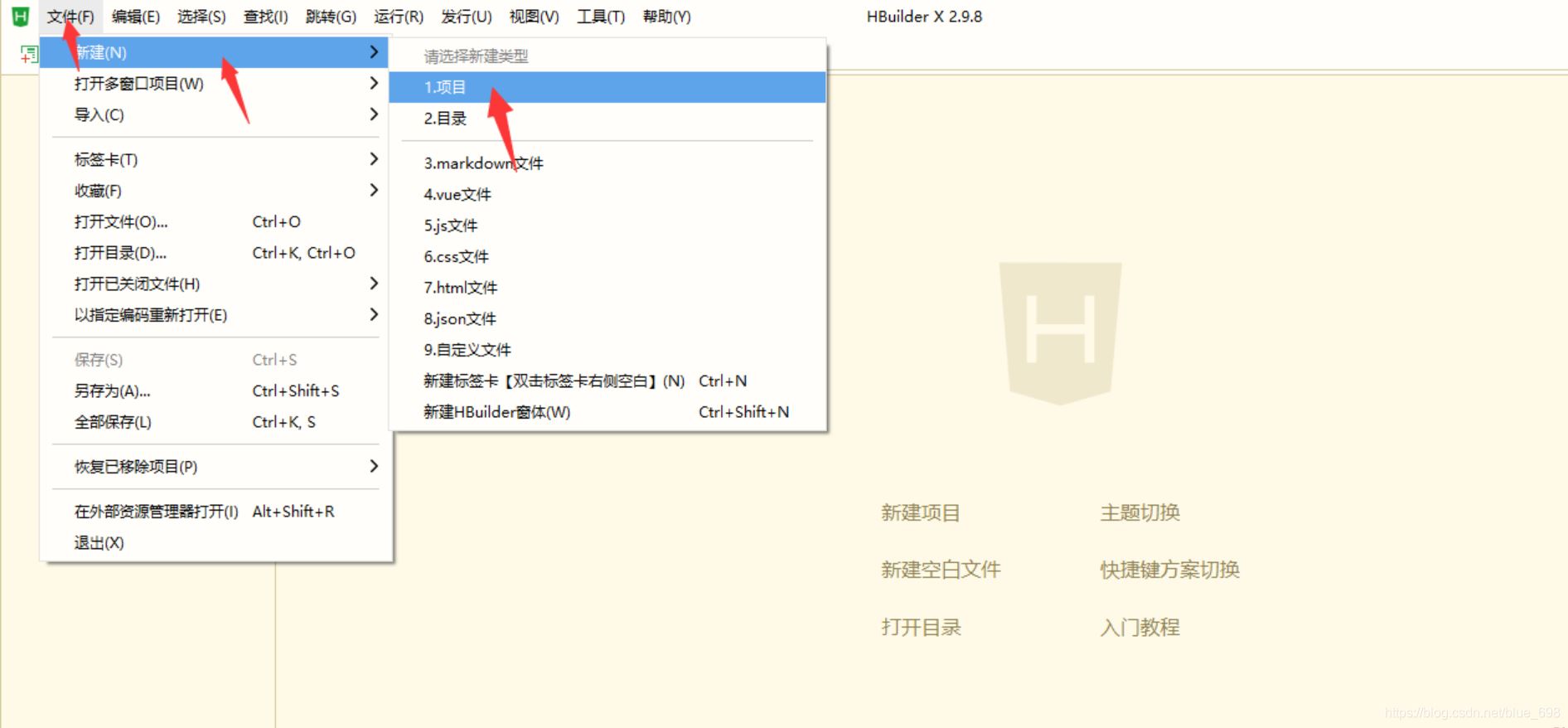Image resolution: width=1568 pixels, height=728 pixels.
Task: Open the 编辑(E) menu
Action: tap(136, 17)
